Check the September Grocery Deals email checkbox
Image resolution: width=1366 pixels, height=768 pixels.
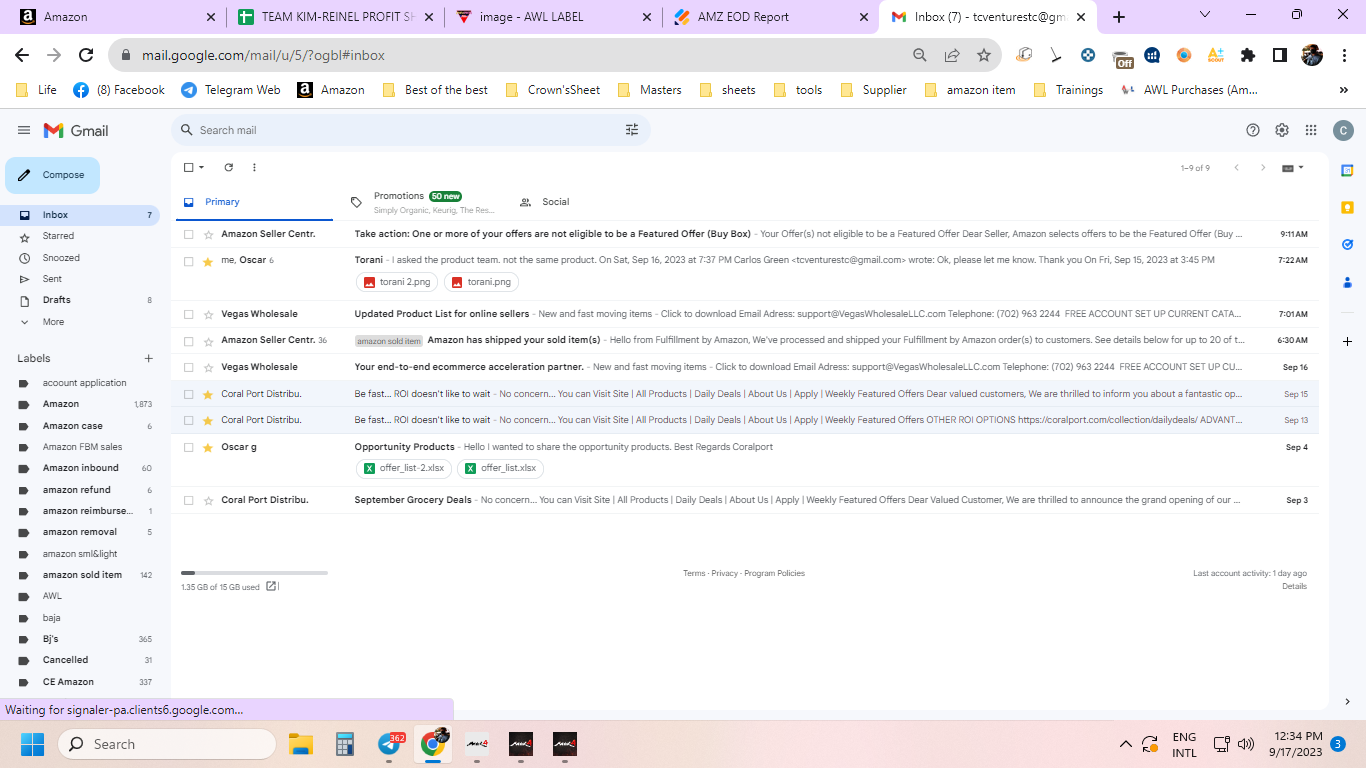pyautogui.click(x=188, y=500)
